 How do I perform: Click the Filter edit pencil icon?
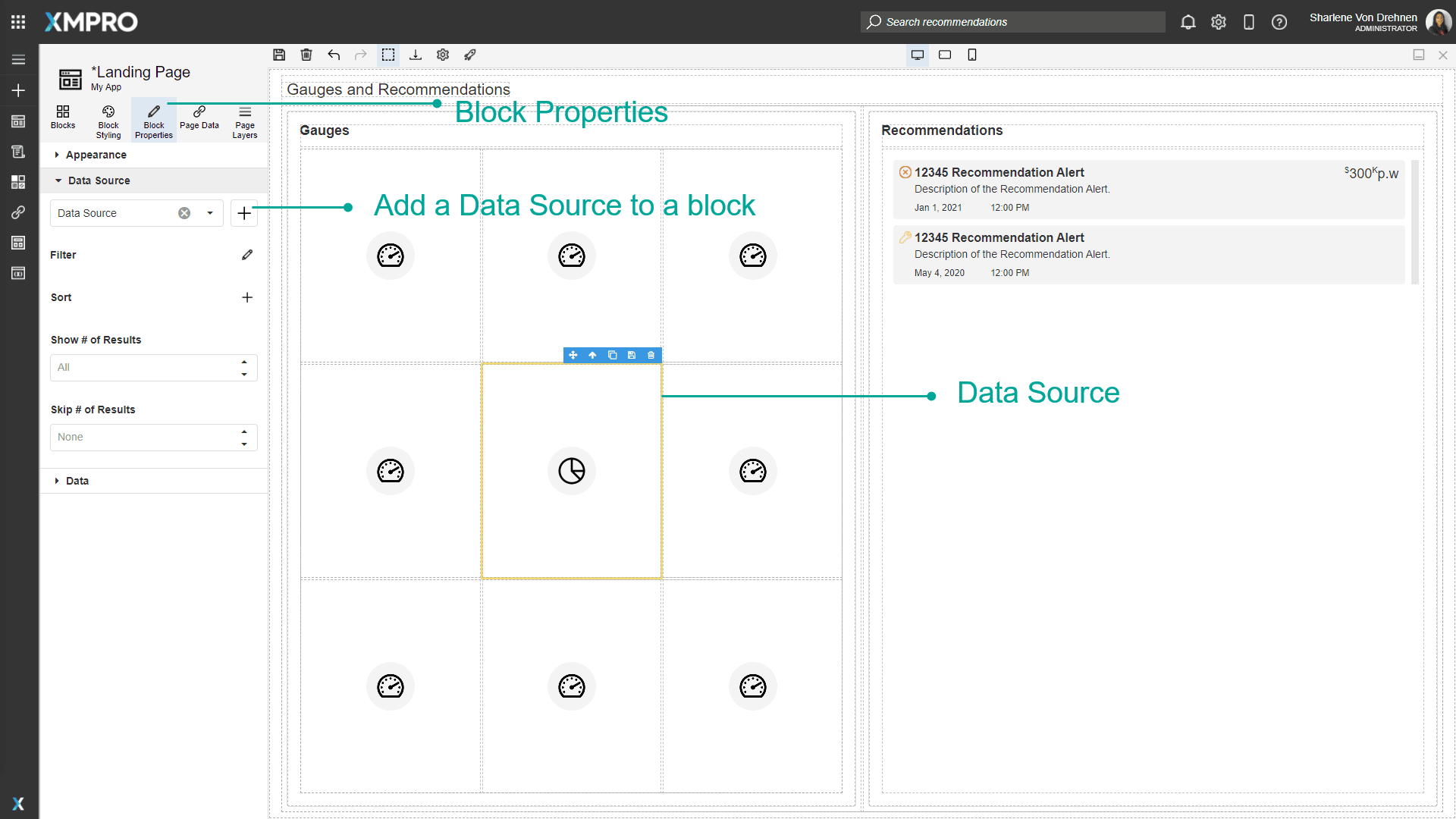click(247, 255)
